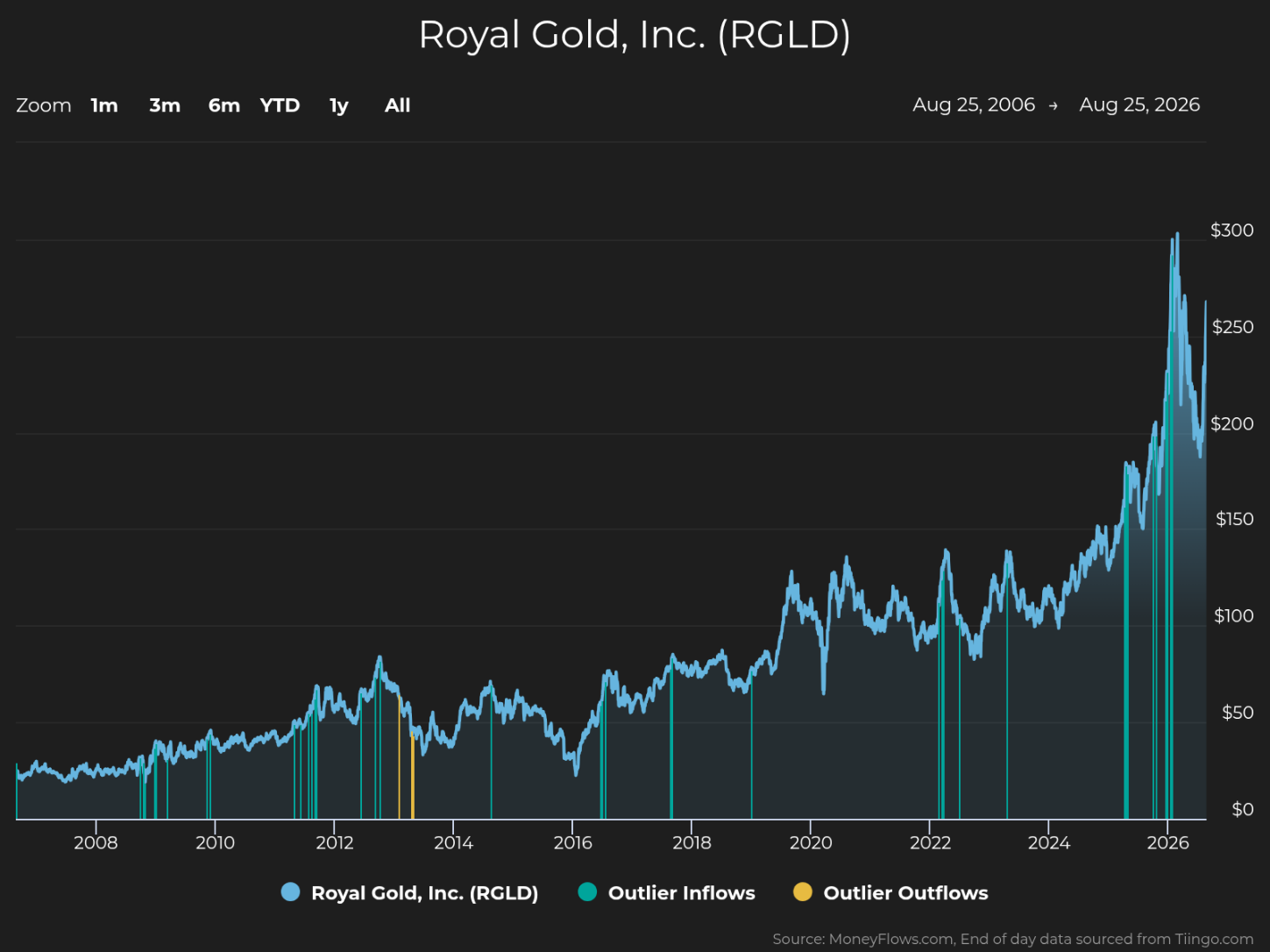Click the $250 y-axis label

[1232, 327]
